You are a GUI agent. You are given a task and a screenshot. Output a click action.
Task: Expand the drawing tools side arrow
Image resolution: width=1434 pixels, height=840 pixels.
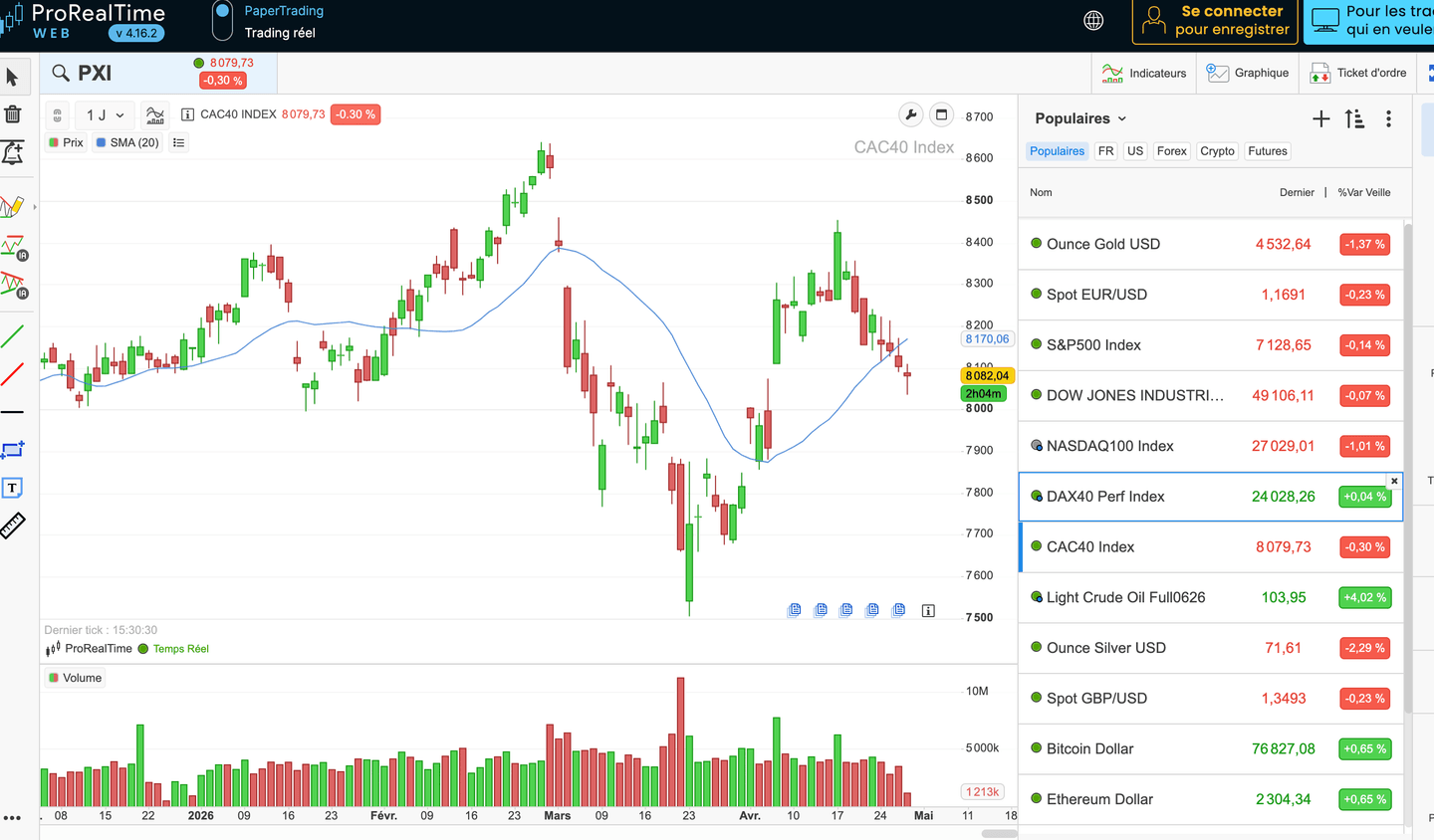coord(35,207)
